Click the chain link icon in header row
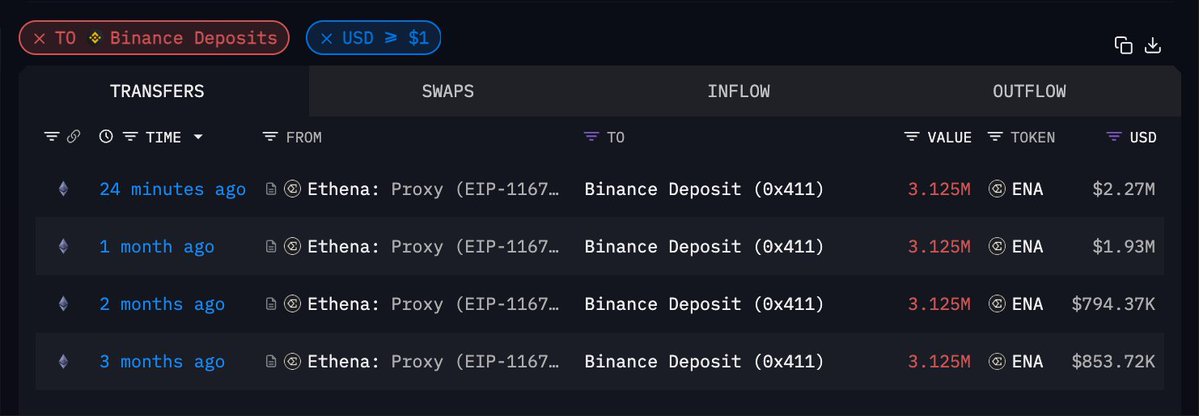The image size is (1199, 416). 73,137
